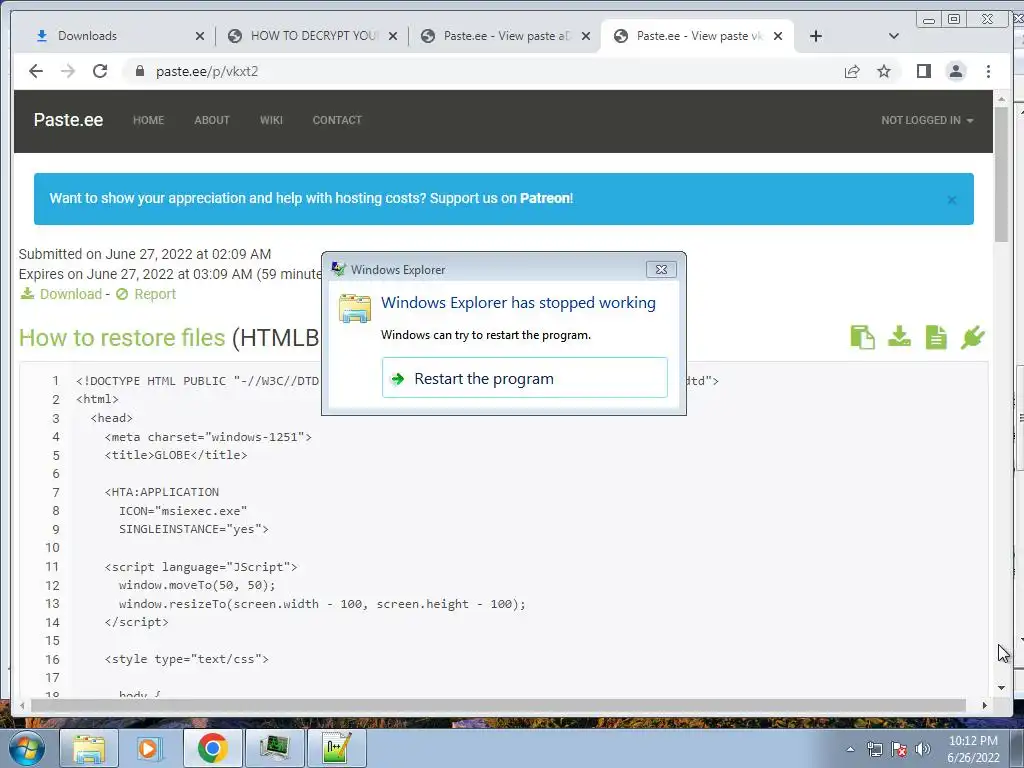Viewport: 1024px width, 768px height.
Task: Click the network tray icon
Action: click(x=874, y=749)
